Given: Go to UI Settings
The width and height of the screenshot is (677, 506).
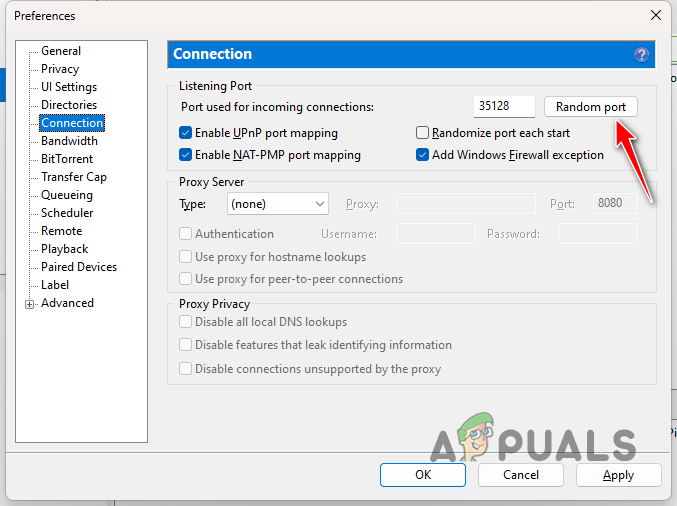Looking at the screenshot, I should click(69, 87).
